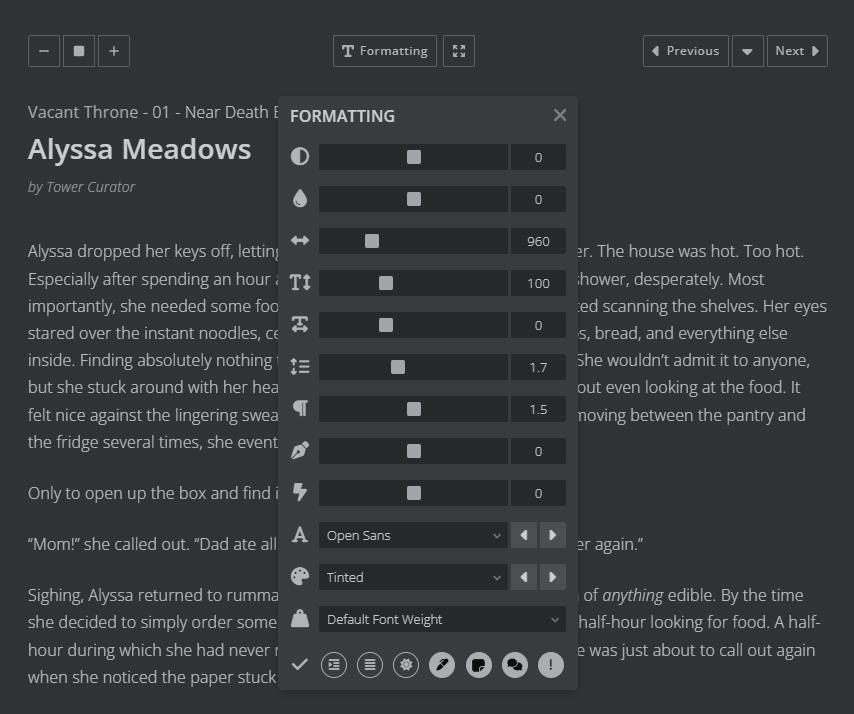Click the Formatting button
Screen dimensions: 854x714
point(385,51)
